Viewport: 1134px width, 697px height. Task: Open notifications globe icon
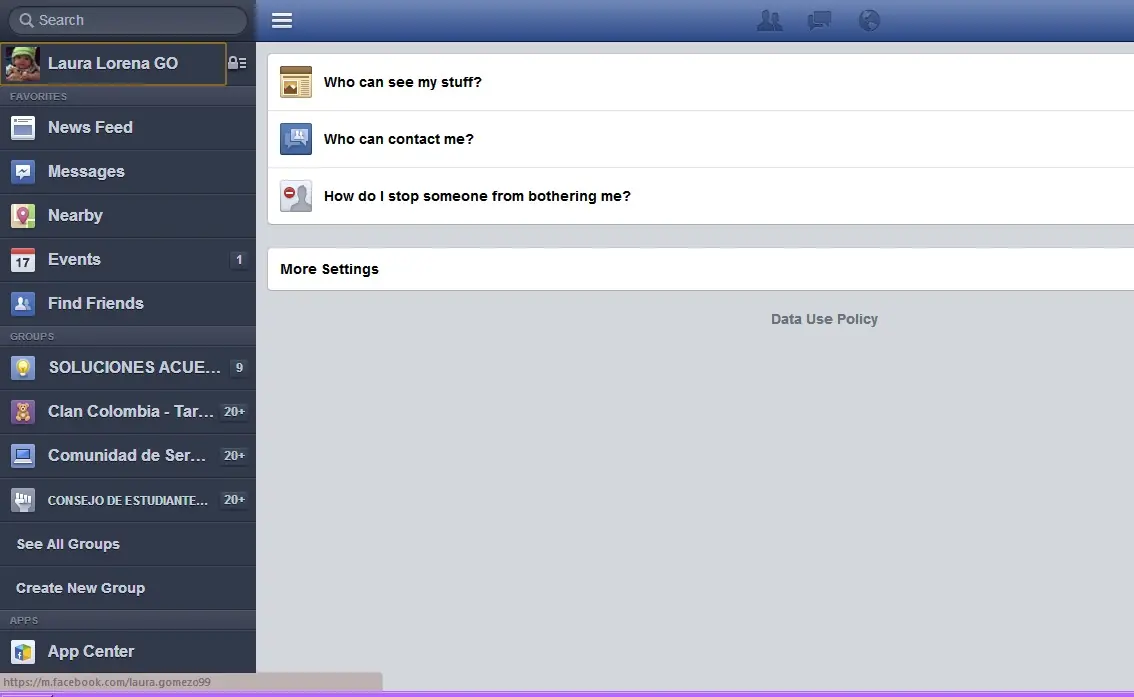[x=869, y=20]
